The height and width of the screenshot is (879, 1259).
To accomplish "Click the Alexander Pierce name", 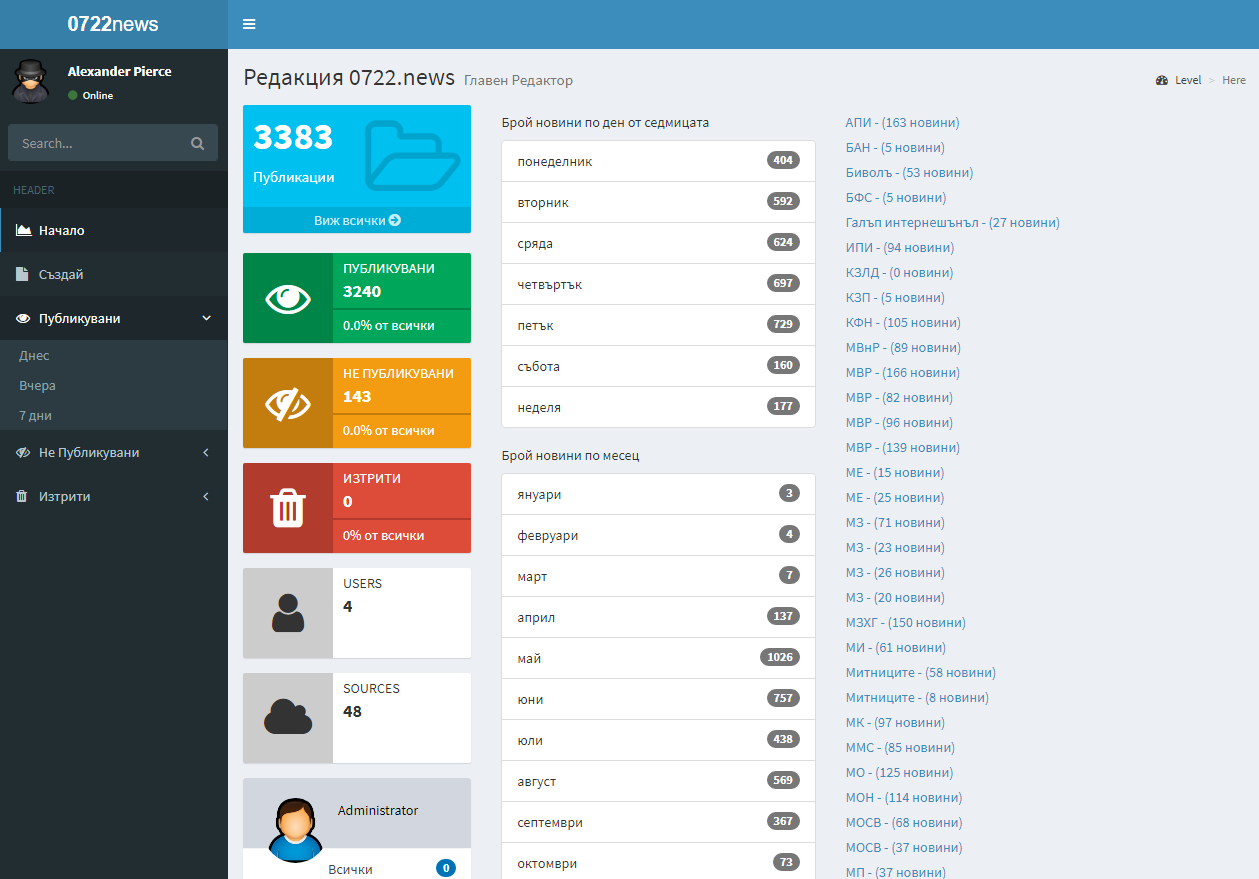I will coord(119,71).
